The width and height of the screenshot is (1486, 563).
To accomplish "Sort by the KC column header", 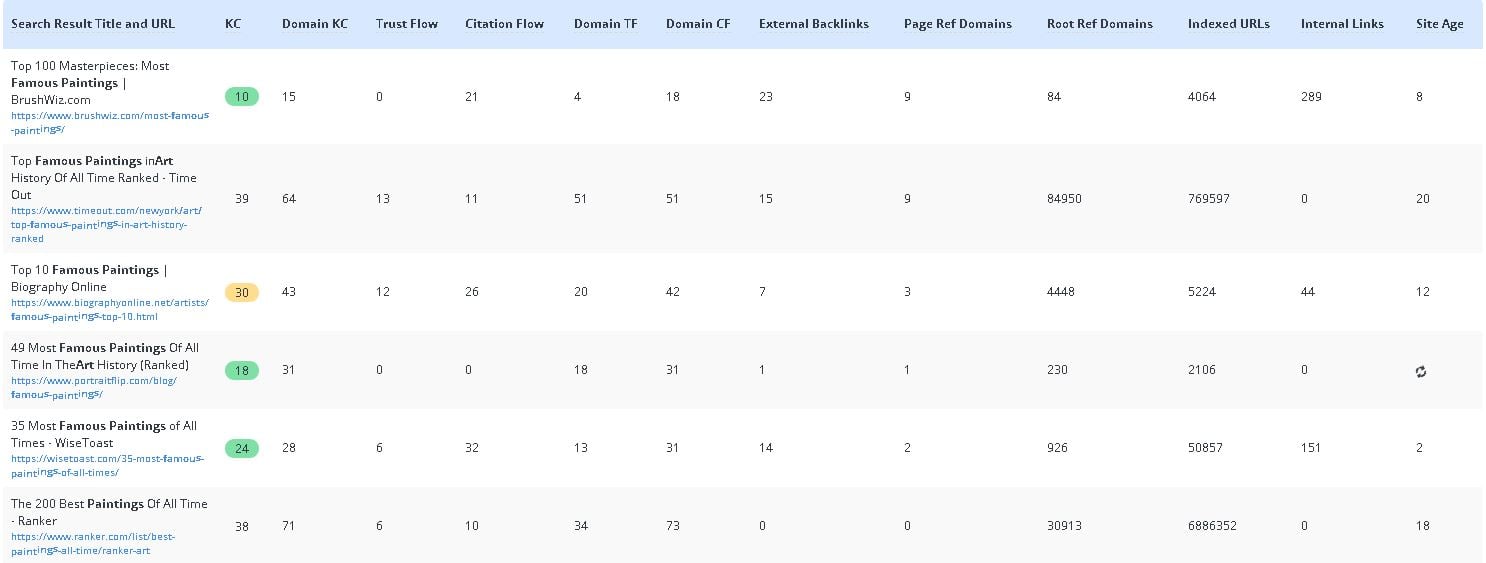I will coord(233,24).
